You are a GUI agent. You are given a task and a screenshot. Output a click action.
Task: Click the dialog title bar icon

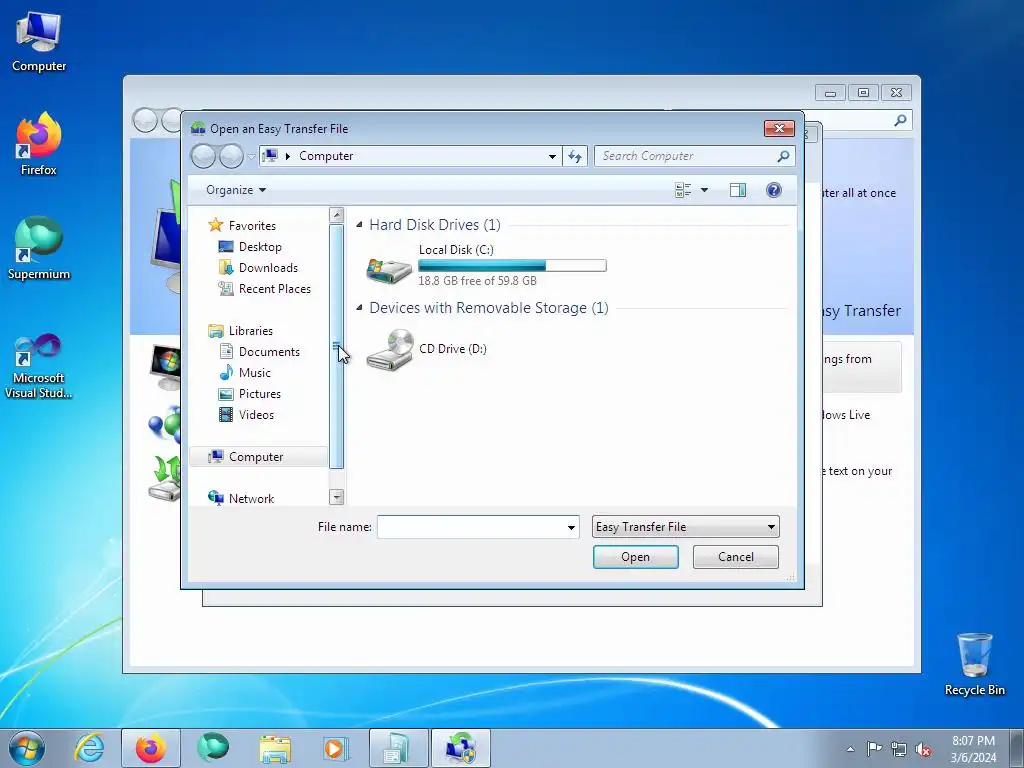point(198,129)
